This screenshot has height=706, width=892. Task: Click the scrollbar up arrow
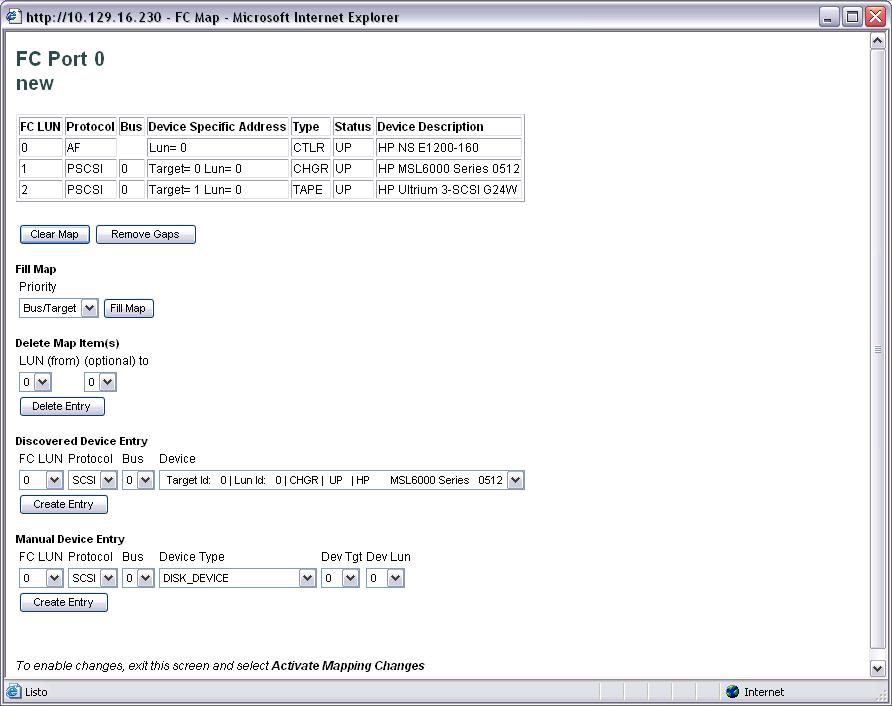coord(877,41)
